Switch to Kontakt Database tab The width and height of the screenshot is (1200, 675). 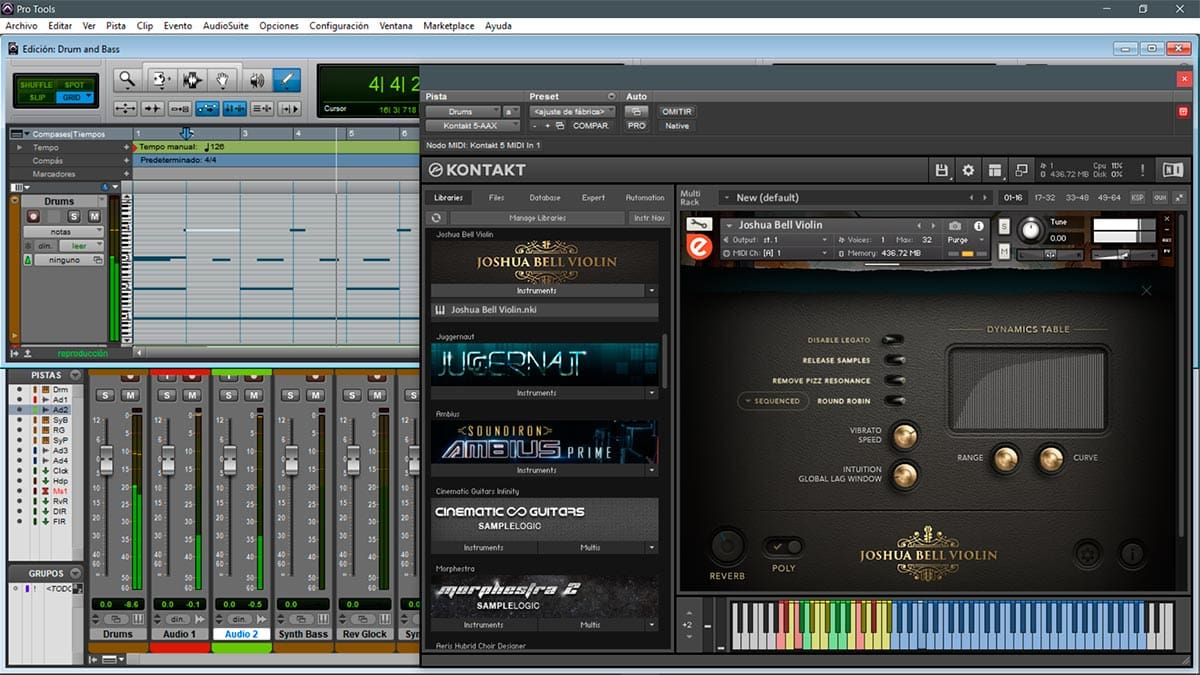click(x=545, y=198)
